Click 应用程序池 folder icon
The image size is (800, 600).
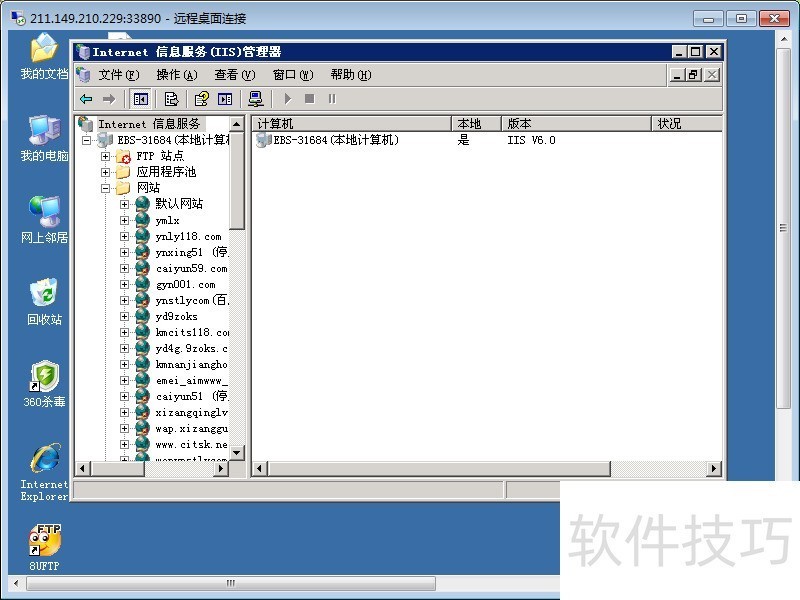pyautogui.click(x=123, y=172)
